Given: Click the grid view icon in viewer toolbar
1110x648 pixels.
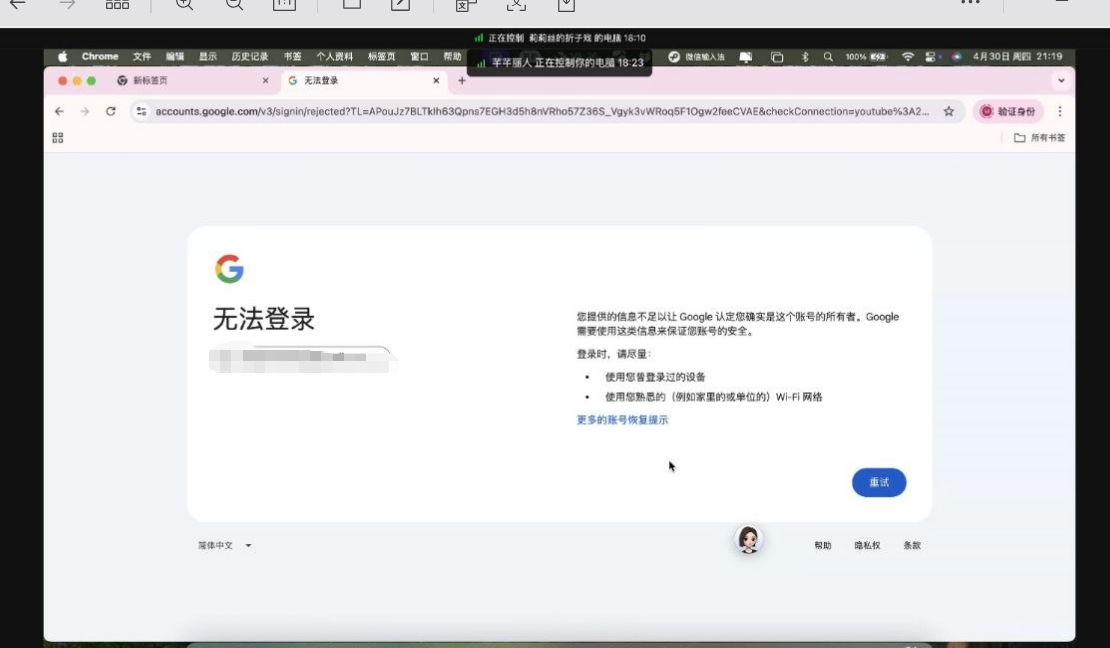Looking at the screenshot, I should coord(118,5).
